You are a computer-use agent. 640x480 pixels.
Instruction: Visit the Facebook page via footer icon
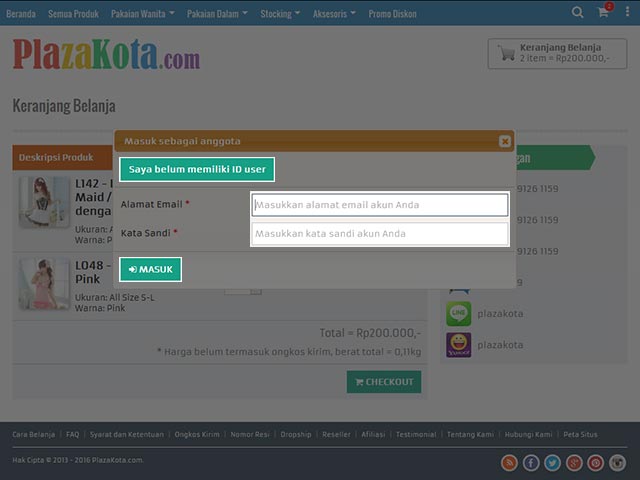pyautogui.click(x=531, y=462)
